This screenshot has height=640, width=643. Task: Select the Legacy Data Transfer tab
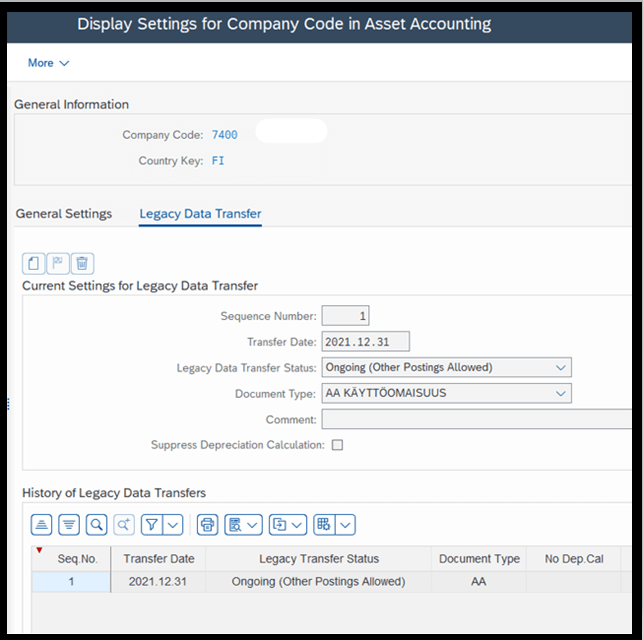(200, 214)
